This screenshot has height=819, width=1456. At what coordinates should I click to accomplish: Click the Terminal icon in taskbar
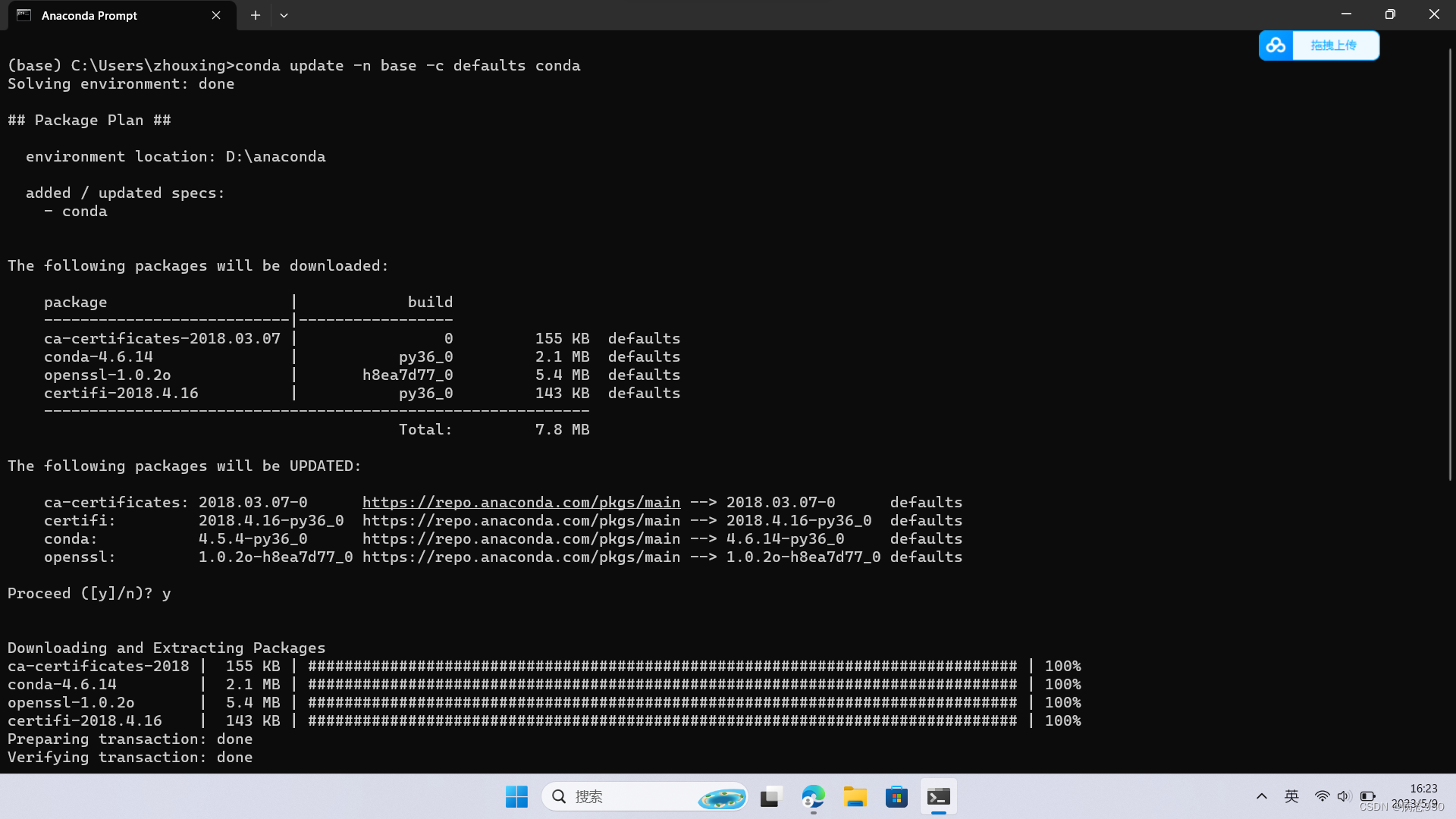coord(938,796)
